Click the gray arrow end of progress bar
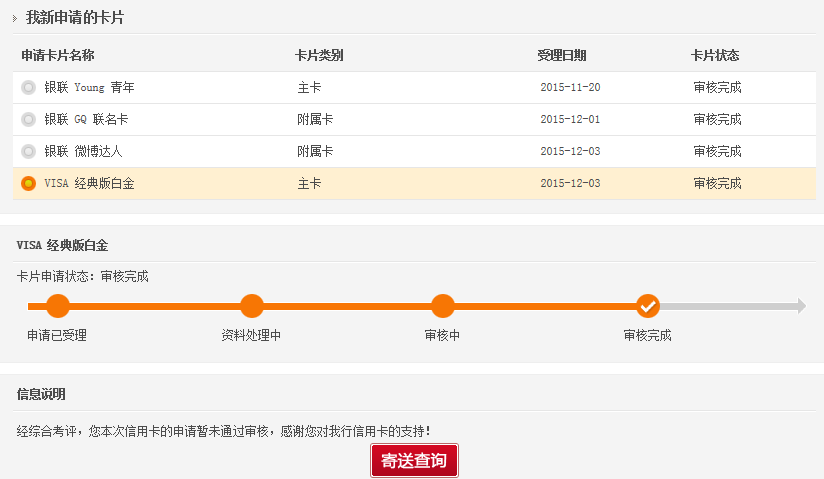 [x=801, y=306]
